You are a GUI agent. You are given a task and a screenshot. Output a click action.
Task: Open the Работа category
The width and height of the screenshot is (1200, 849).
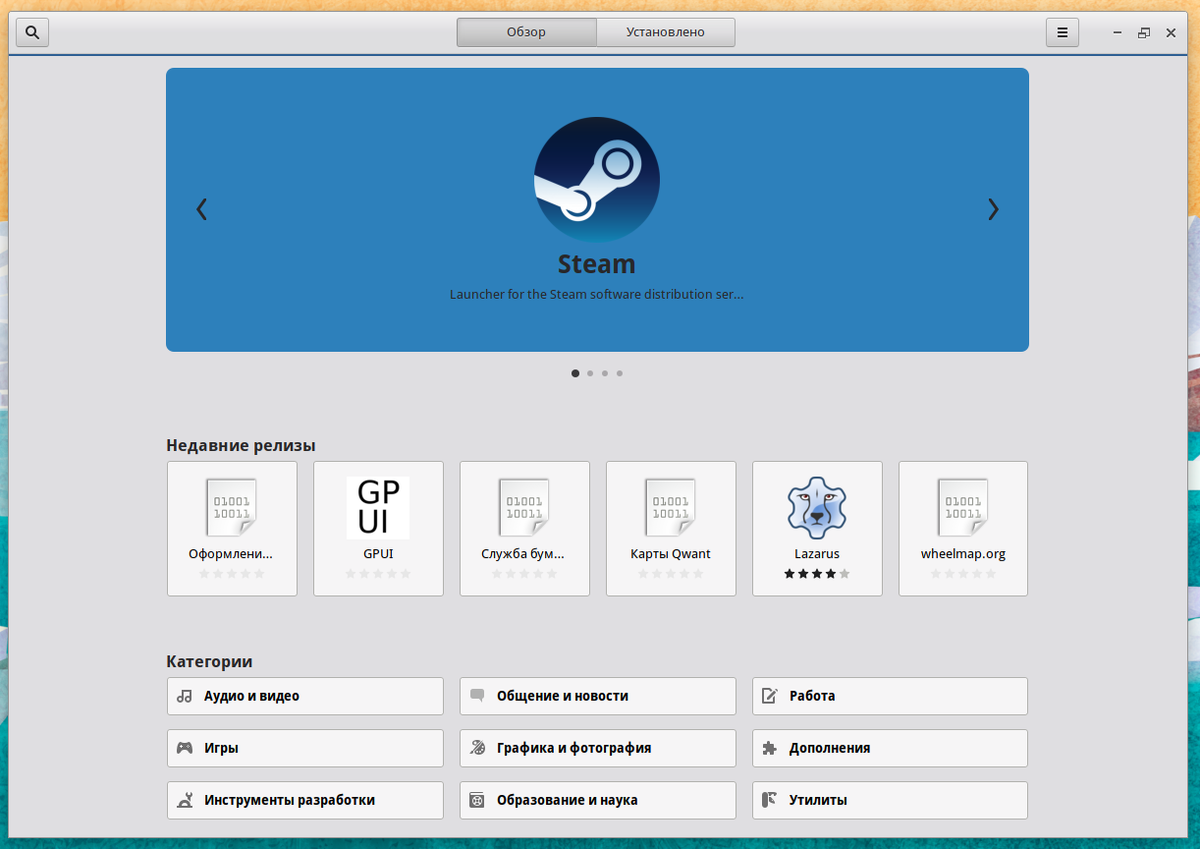[890, 696]
